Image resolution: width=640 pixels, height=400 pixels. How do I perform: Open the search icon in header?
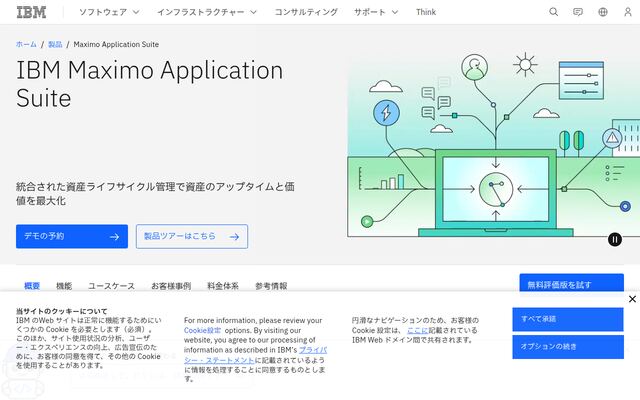pyautogui.click(x=553, y=12)
